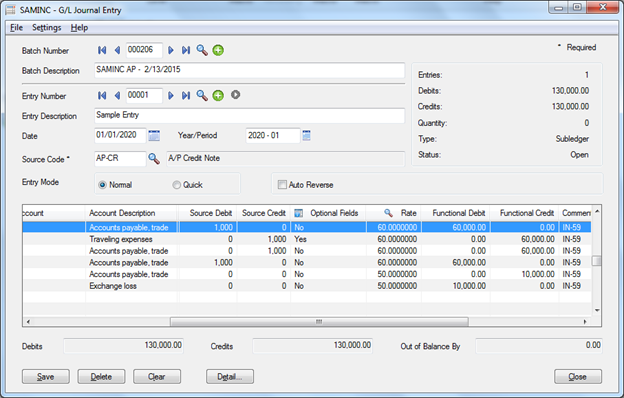
Task: Click the Functional Credit column header
Action: click(x=525, y=213)
